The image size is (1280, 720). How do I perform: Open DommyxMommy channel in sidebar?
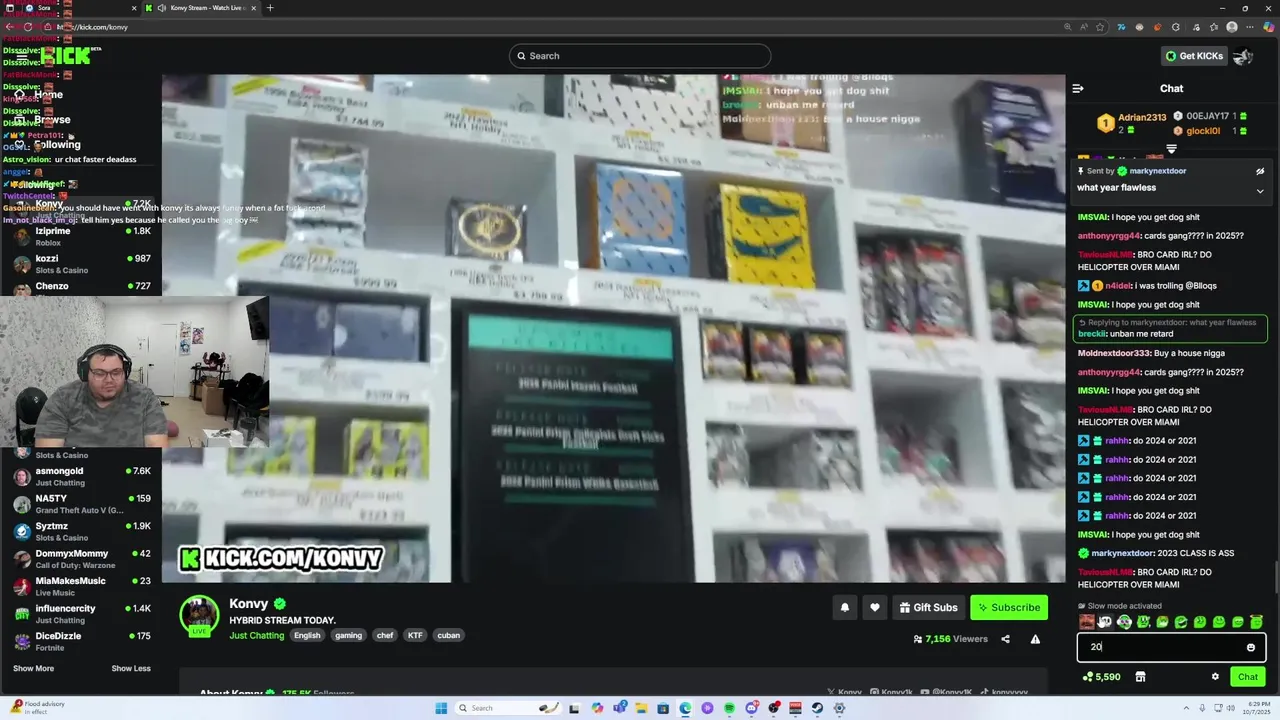(x=80, y=559)
